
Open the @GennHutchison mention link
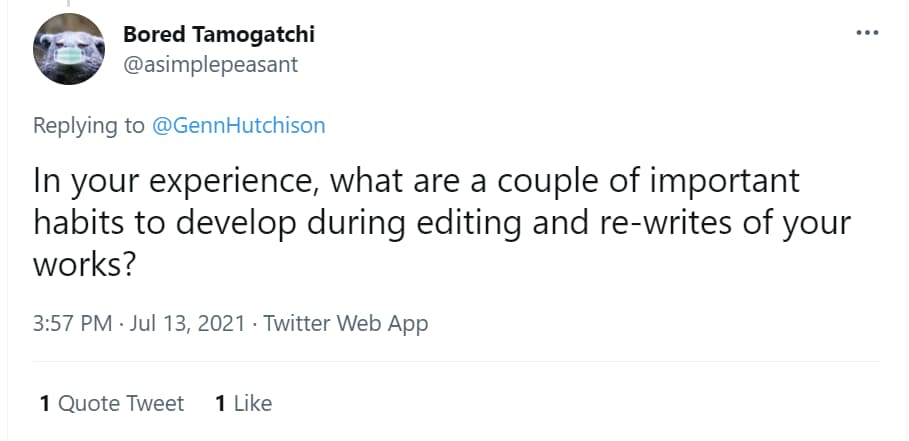point(239,125)
